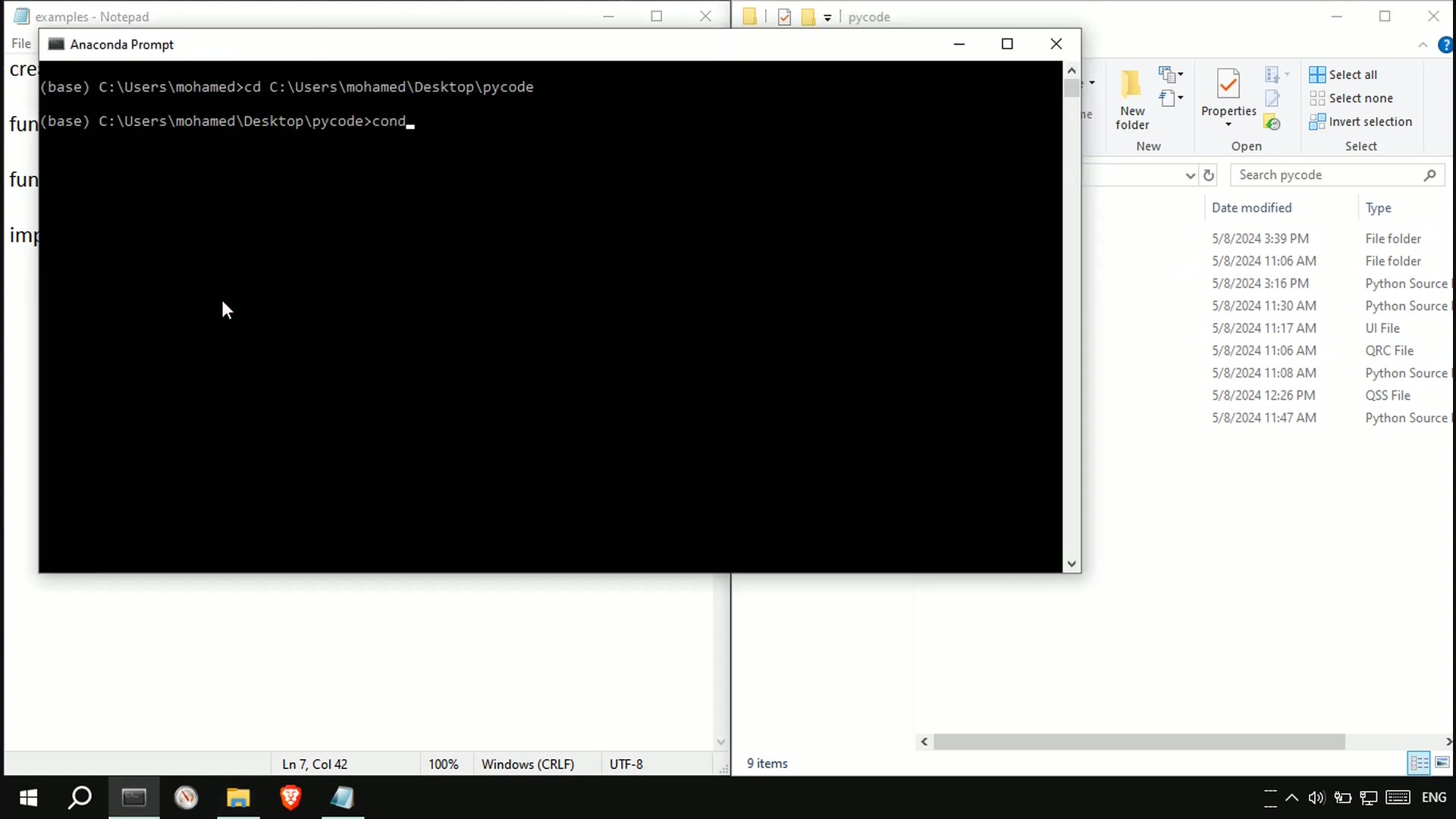Open Explorer help with the question mark
This screenshot has height=819, width=1456.
coord(1445,44)
